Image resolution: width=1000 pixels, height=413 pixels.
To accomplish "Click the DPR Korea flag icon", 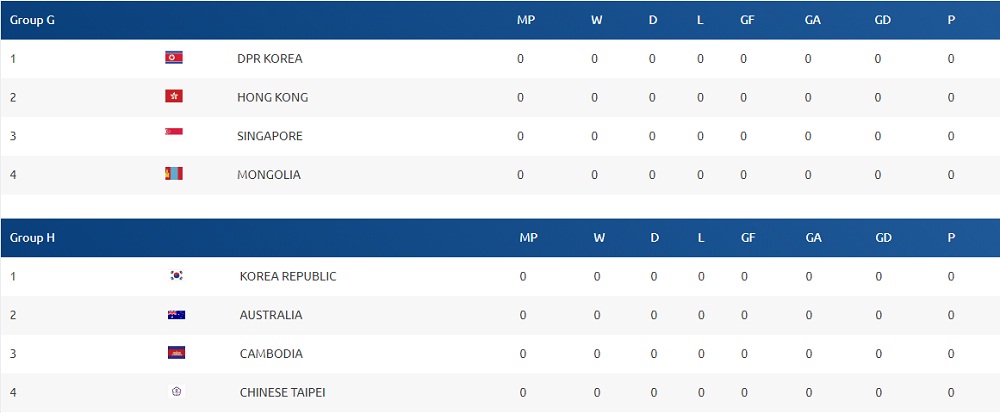I will 174,58.
